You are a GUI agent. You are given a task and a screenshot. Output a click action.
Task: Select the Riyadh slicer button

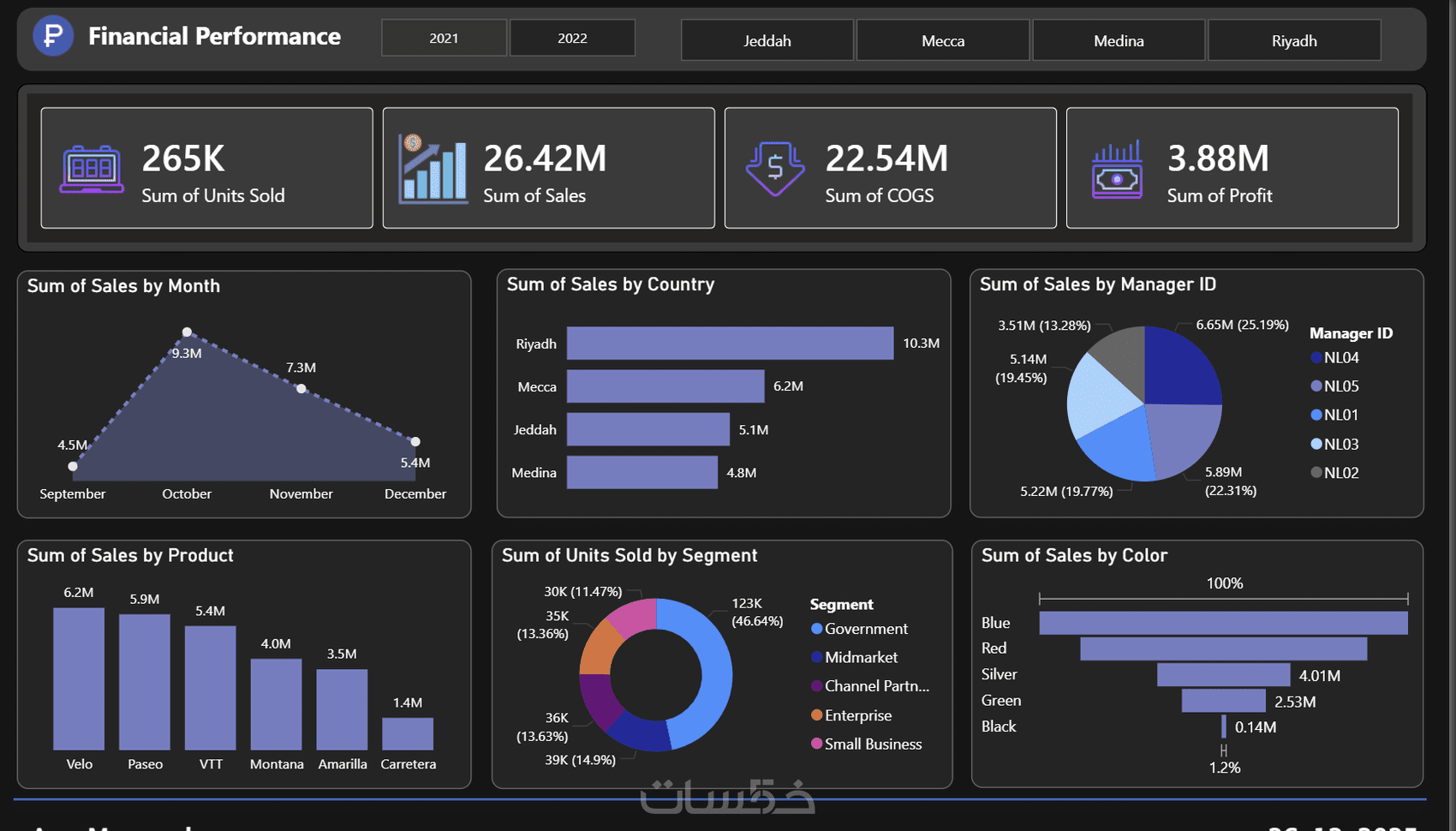pos(1294,40)
